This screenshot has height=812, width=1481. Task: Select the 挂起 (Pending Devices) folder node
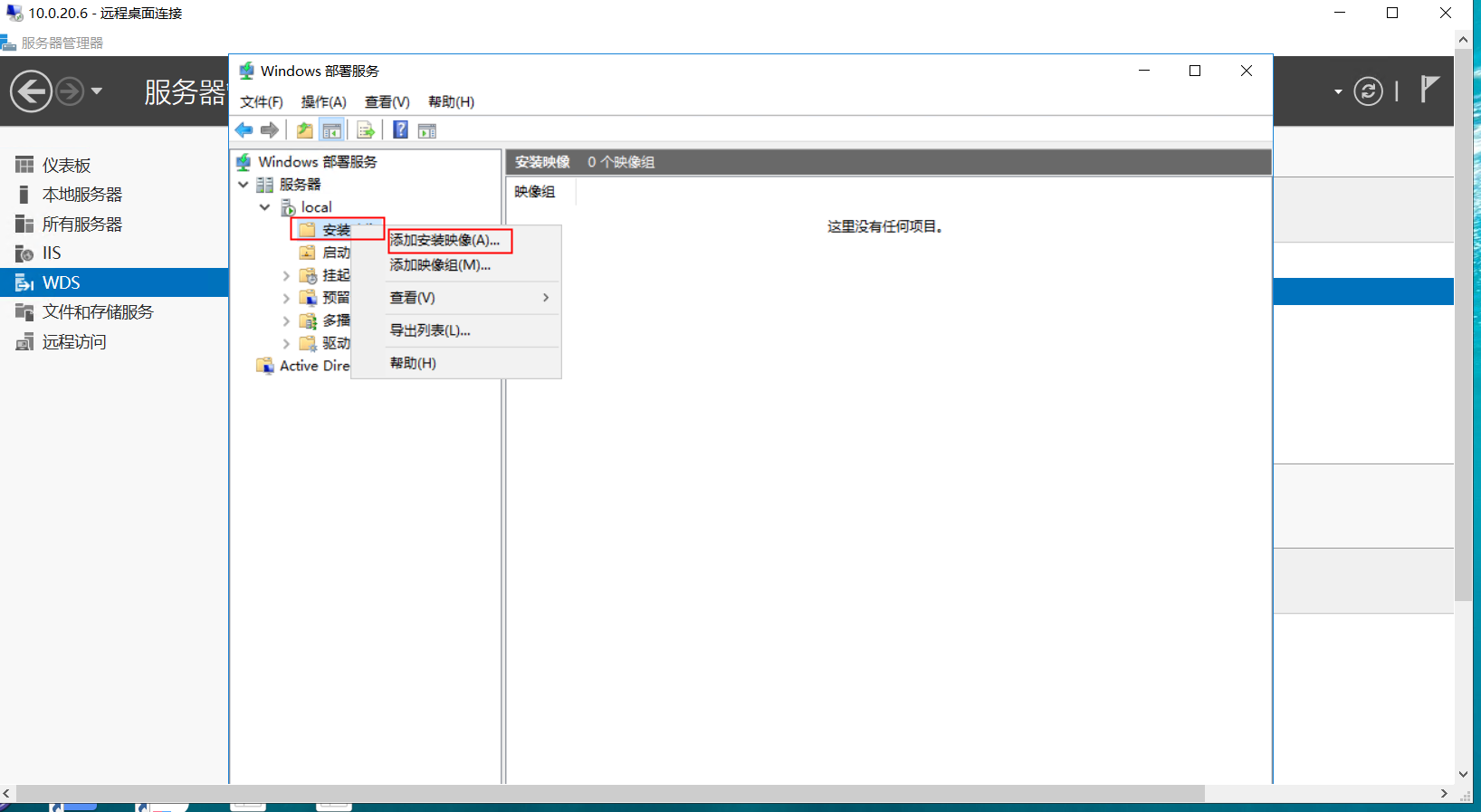click(326, 275)
